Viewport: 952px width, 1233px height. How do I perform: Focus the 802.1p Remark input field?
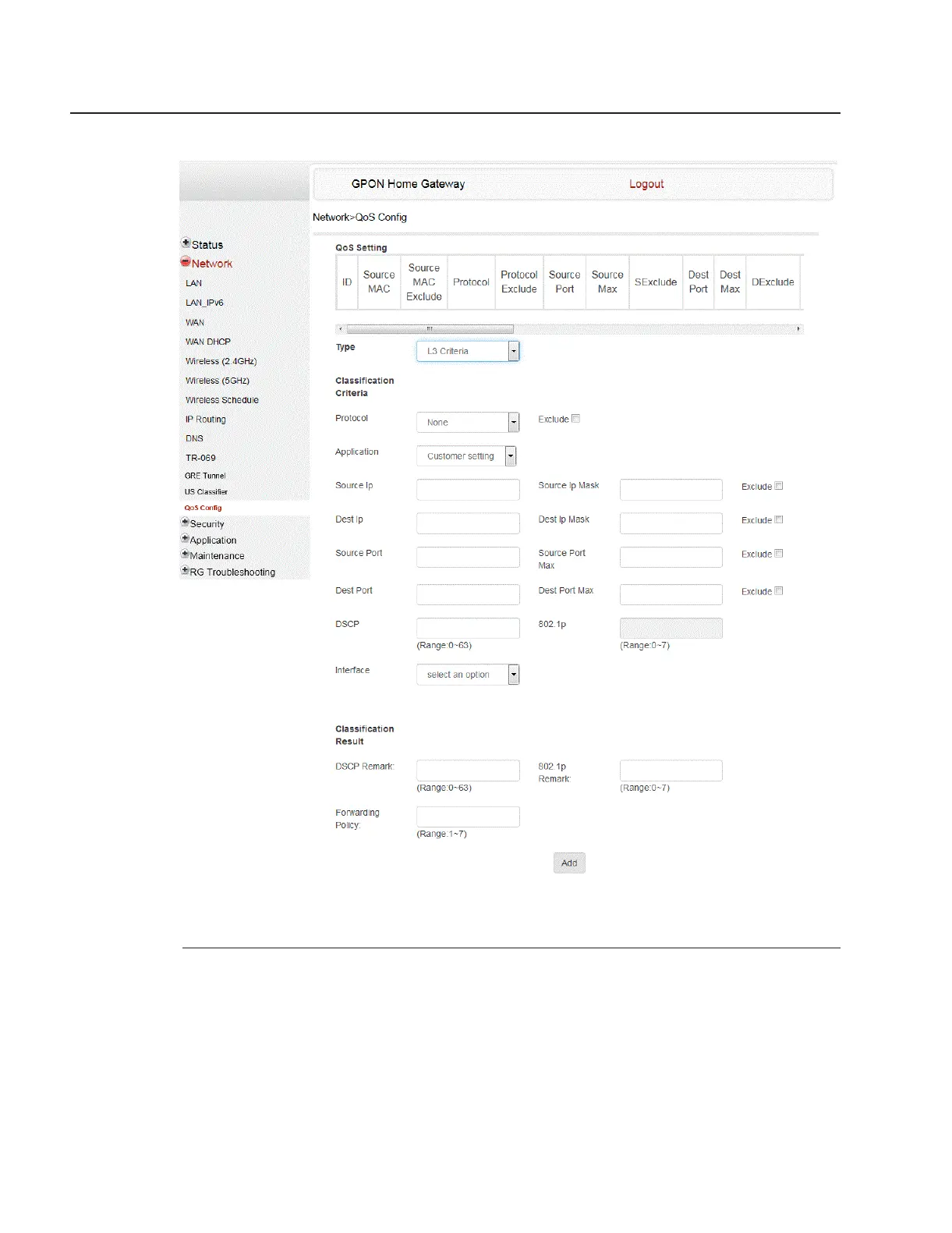click(671, 771)
